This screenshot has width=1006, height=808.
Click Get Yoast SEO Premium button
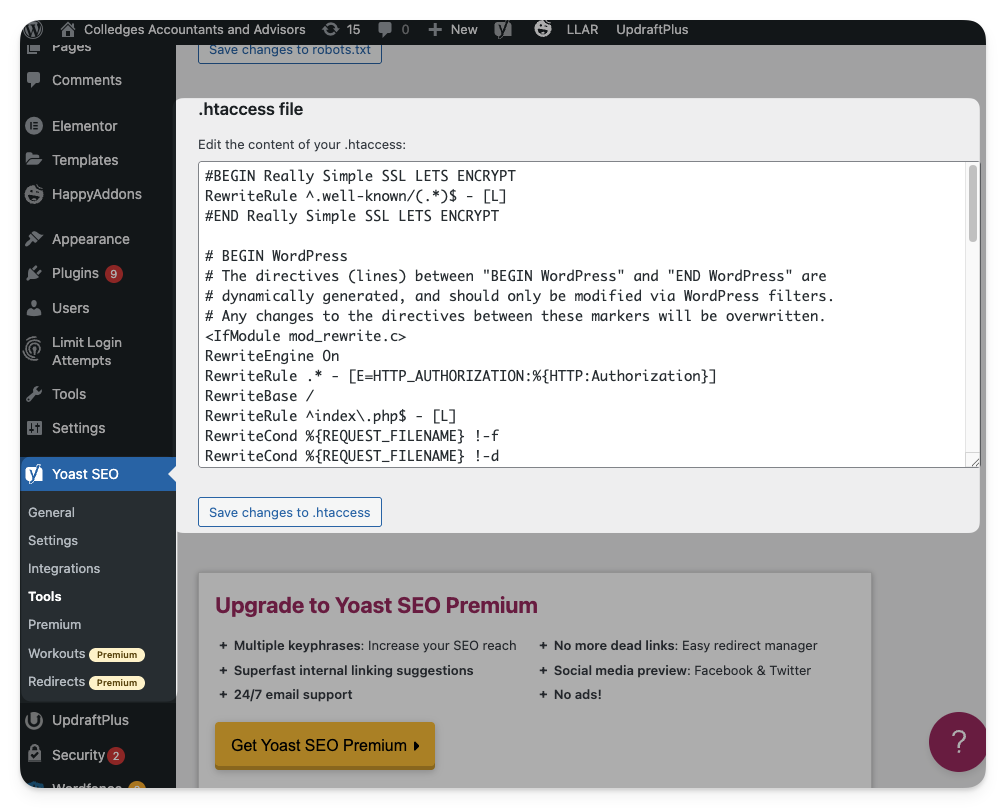pos(325,745)
